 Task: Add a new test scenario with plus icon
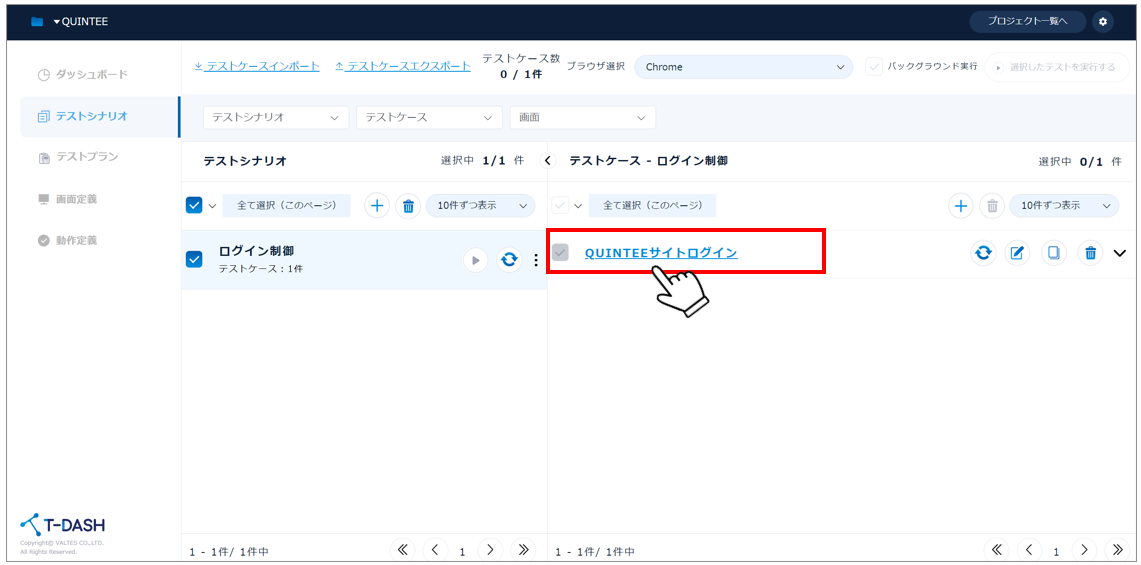376,206
